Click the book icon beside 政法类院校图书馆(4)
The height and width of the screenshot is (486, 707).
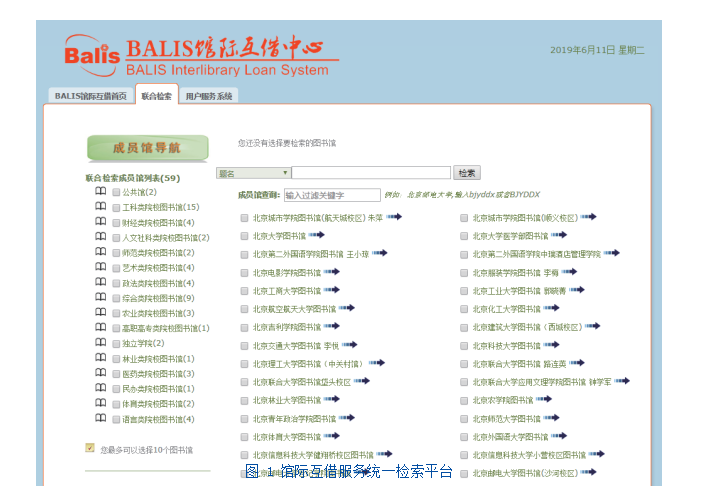pos(101,281)
